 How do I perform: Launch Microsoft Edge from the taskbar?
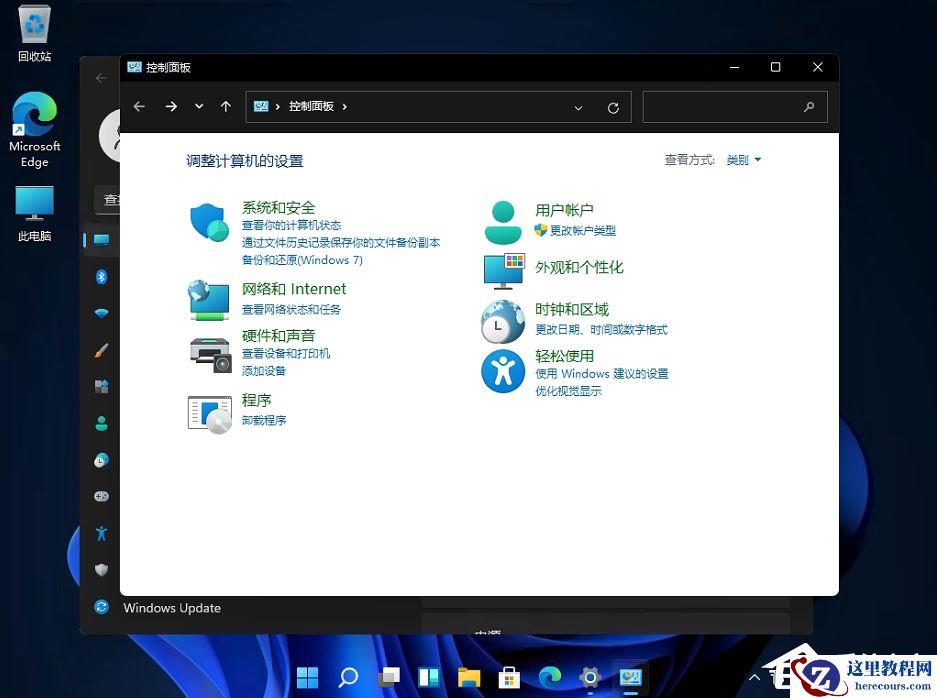pos(550,677)
